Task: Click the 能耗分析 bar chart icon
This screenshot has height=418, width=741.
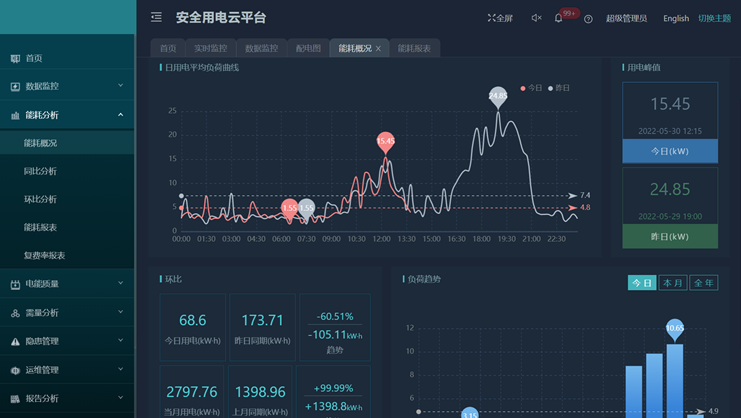Action: 15,115
